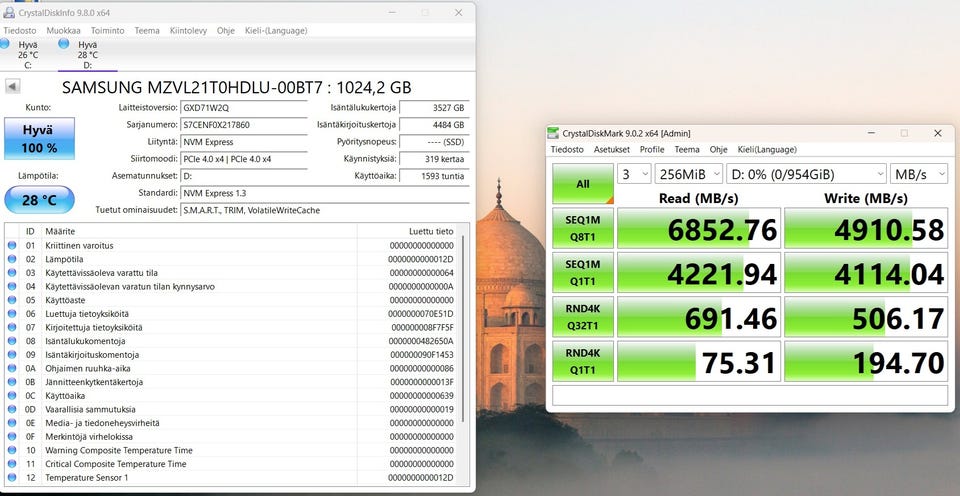Image resolution: width=960 pixels, height=496 pixels.
Task: Click status dot for Isäntäkirjoituskomentoja row
Action: click(x=12, y=355)
